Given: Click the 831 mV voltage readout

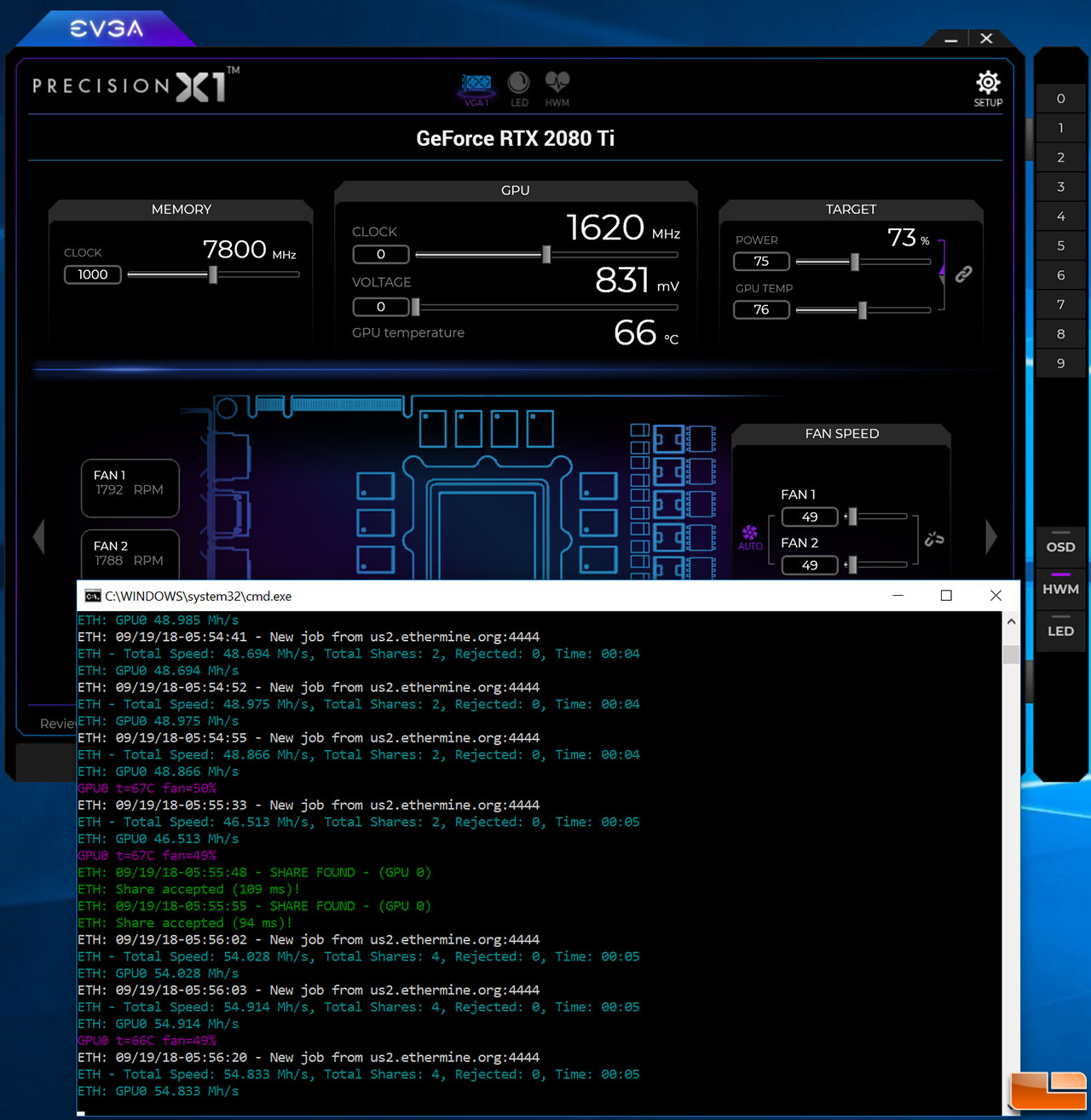Looking at the screenshot, I should [637, 280].
